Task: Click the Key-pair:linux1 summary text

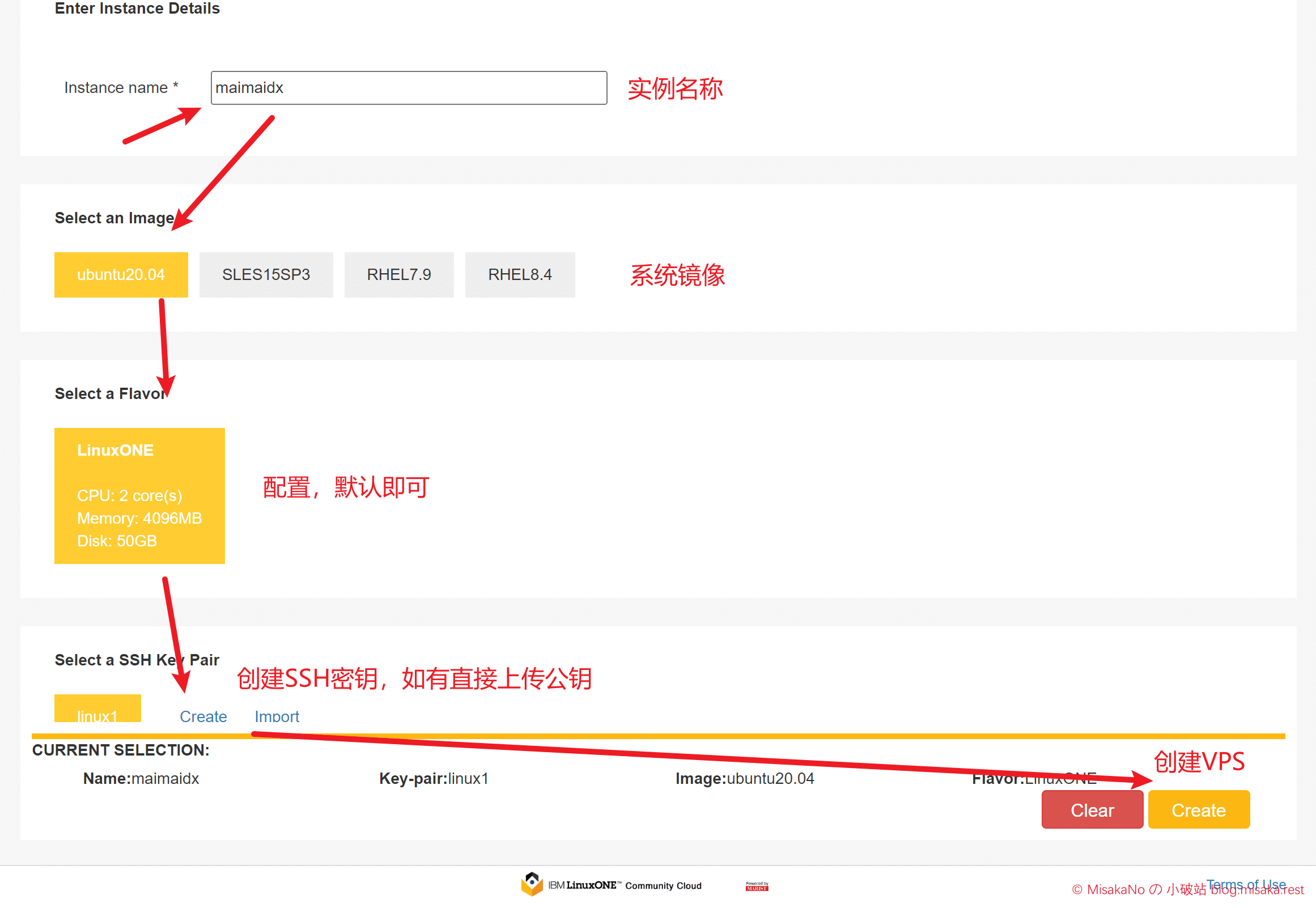Action: pos(434,778)
